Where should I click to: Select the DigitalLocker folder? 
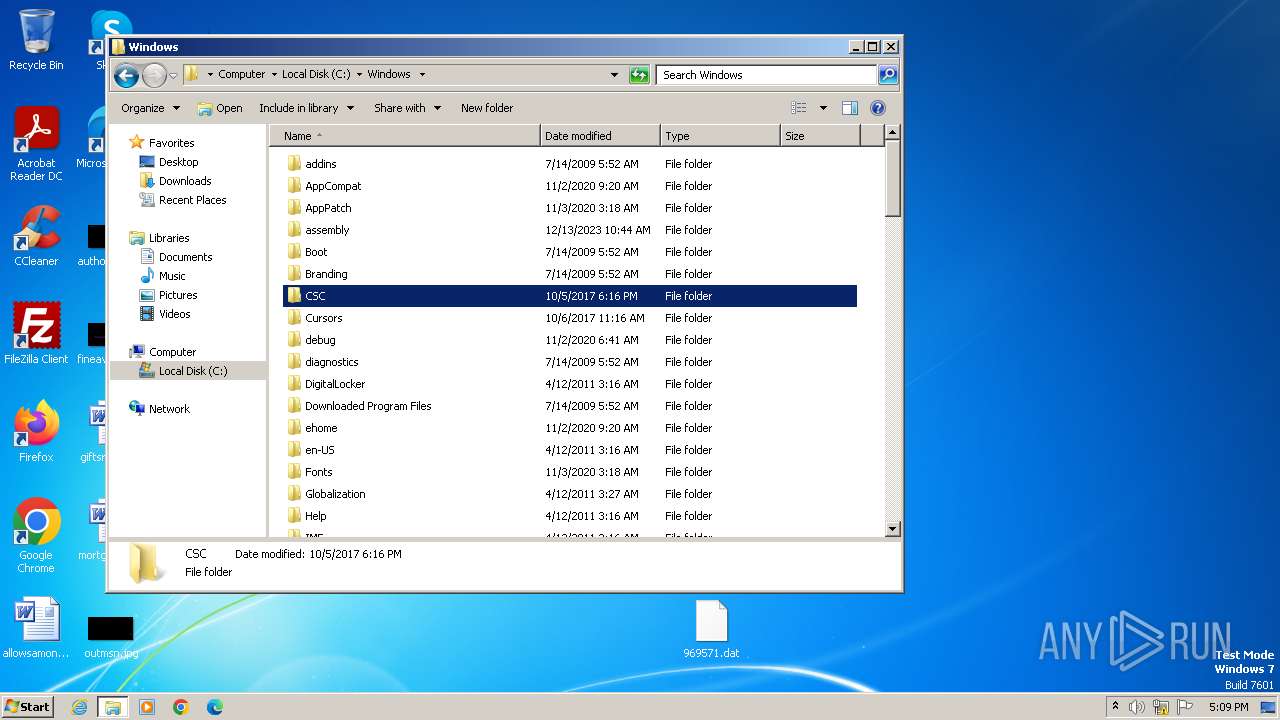click(x=335, y=384)
